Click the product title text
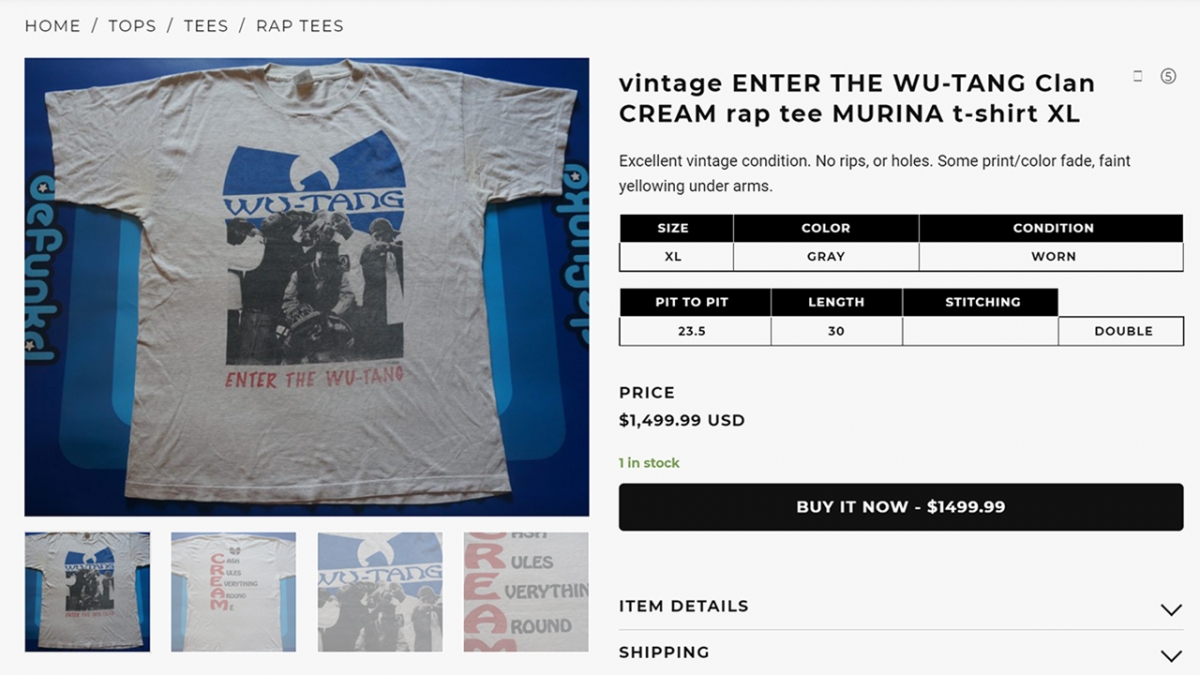The height and width of the screenshot is (675, 1200). pyautogui.click(x=857, y=98)
